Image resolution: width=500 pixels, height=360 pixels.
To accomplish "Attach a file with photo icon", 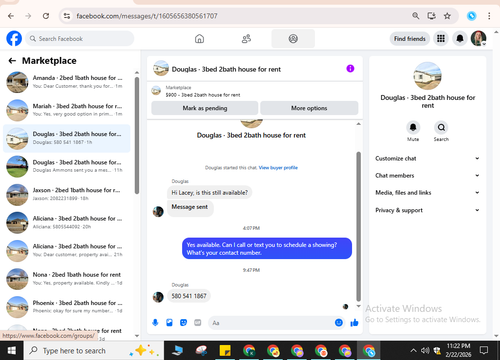I will [169, 322].
